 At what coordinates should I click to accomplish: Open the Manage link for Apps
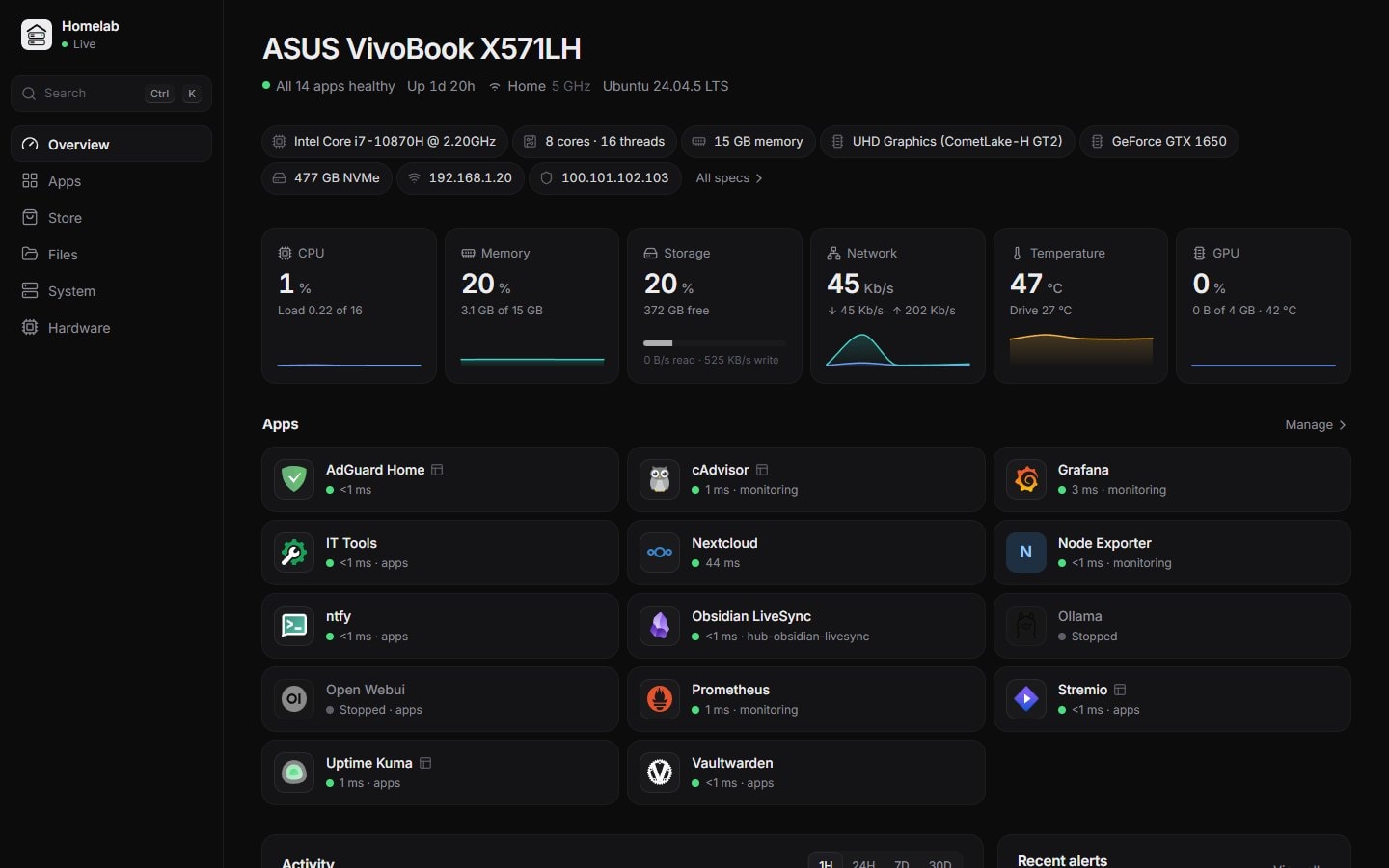1316,424
